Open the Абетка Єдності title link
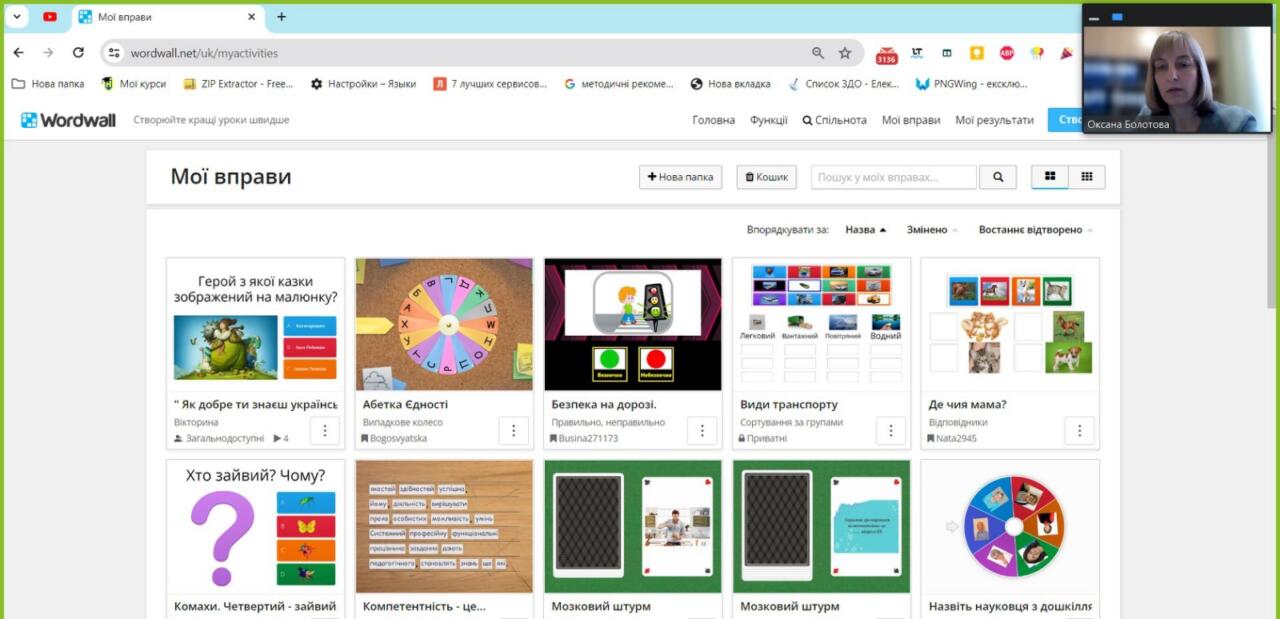The height and width of the screenshot is (619, 1280). click(405, 404)
